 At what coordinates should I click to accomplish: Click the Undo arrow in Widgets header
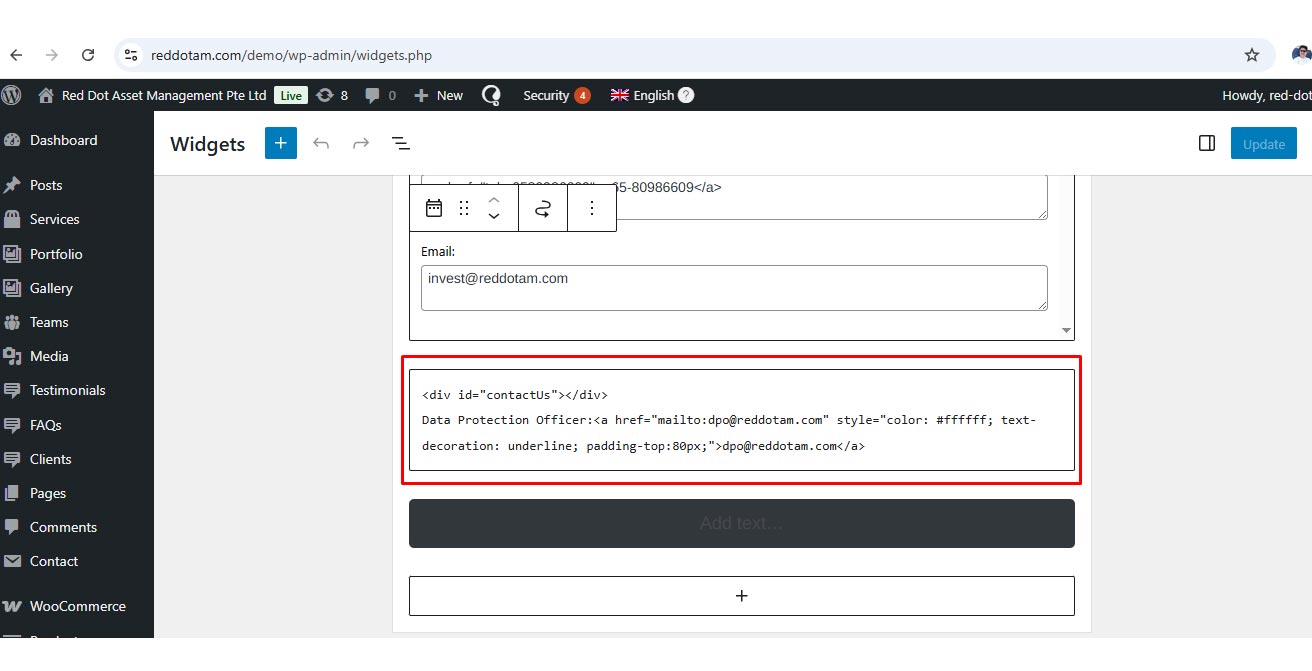pos(321,144)
